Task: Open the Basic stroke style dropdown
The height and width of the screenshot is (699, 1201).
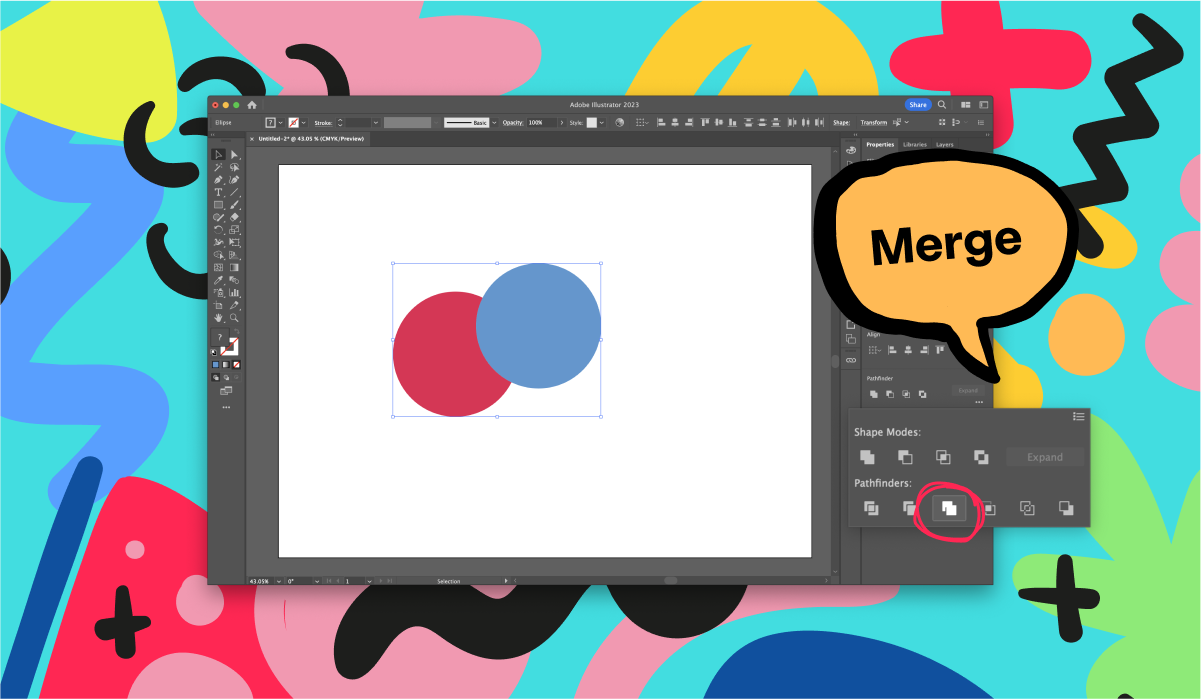Action: (x=493, y=122)
